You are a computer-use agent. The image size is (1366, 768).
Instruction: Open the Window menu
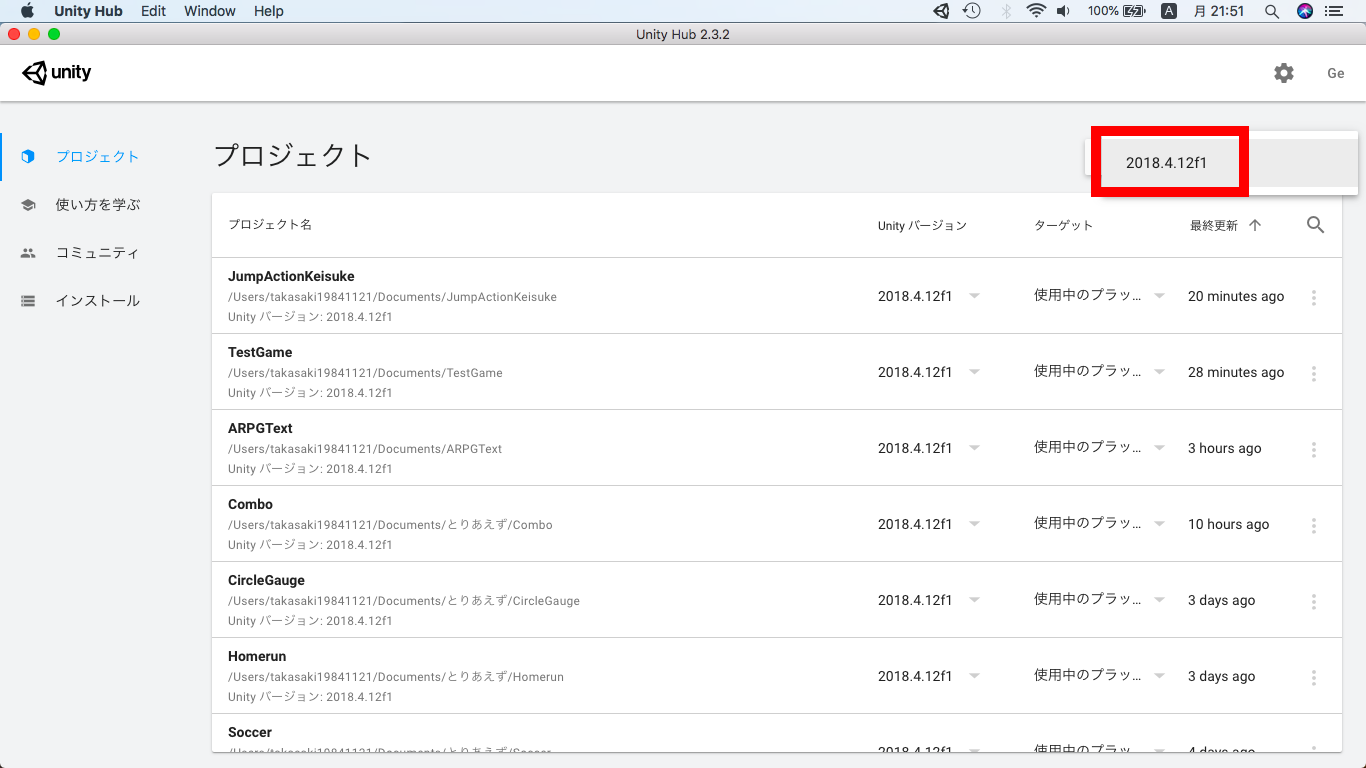point(210,11)
